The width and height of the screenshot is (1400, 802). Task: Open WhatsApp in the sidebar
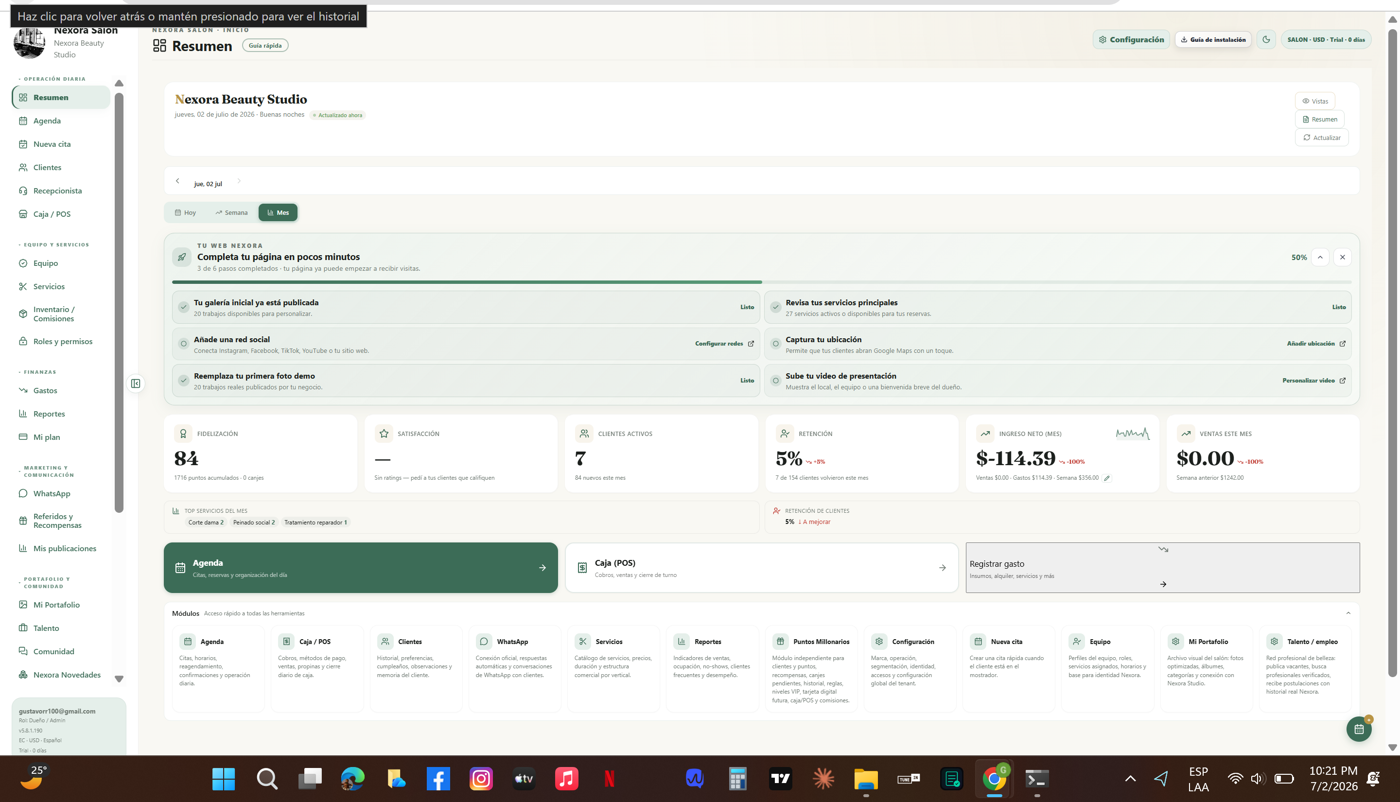(x=52, y=493)
